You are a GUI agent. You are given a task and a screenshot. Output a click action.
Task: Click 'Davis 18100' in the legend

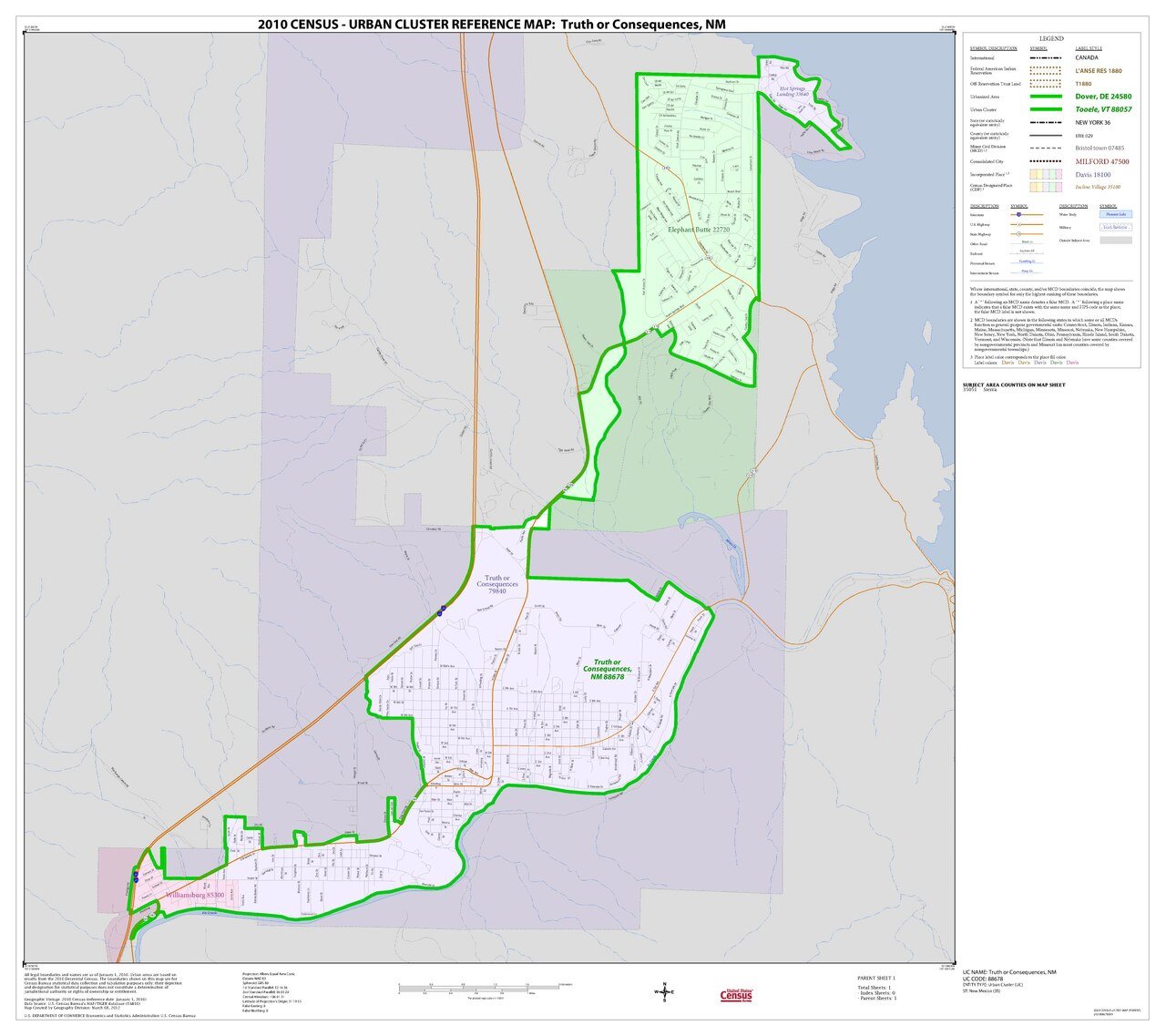[1093, 174]
